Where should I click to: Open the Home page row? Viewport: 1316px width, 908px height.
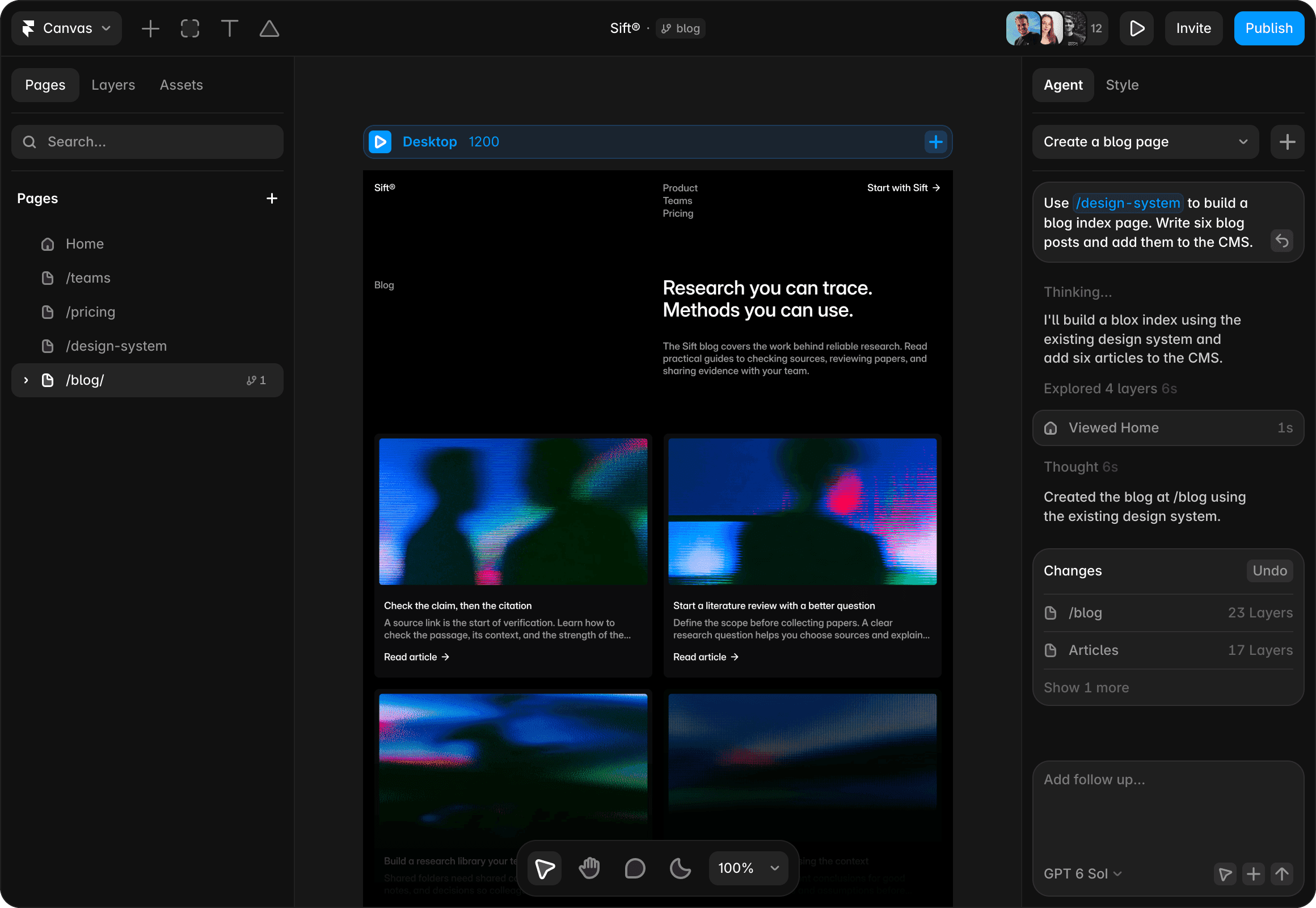coord(147,244)
